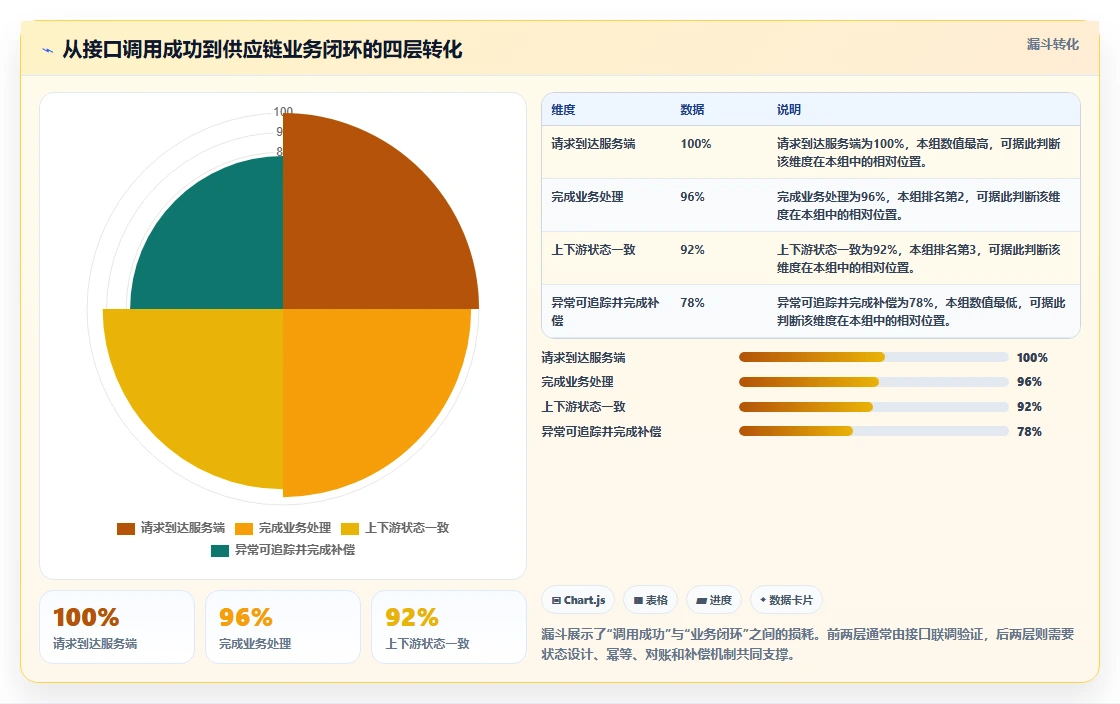Click the 异常可追踪并完成补偿 progress bar
Screen dimensions: 1120x704
click(874, 431)
